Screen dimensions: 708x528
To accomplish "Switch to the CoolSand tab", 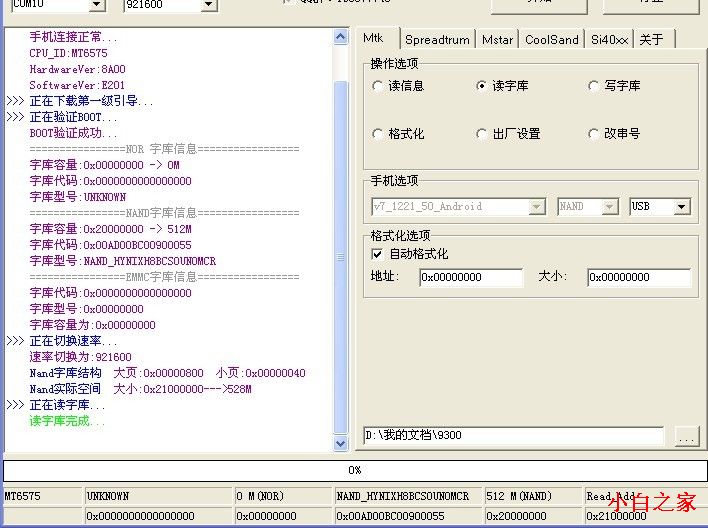I will tap(552, 40).
